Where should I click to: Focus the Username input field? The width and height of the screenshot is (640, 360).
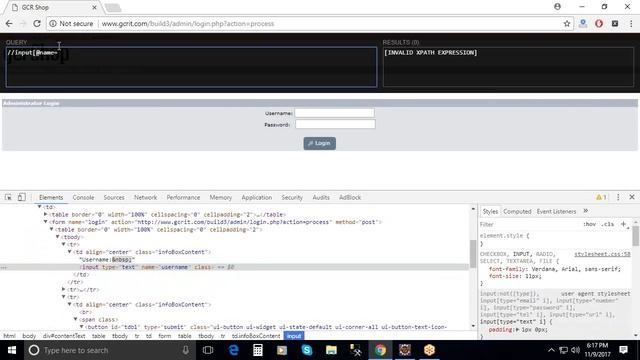coord(335,113)
